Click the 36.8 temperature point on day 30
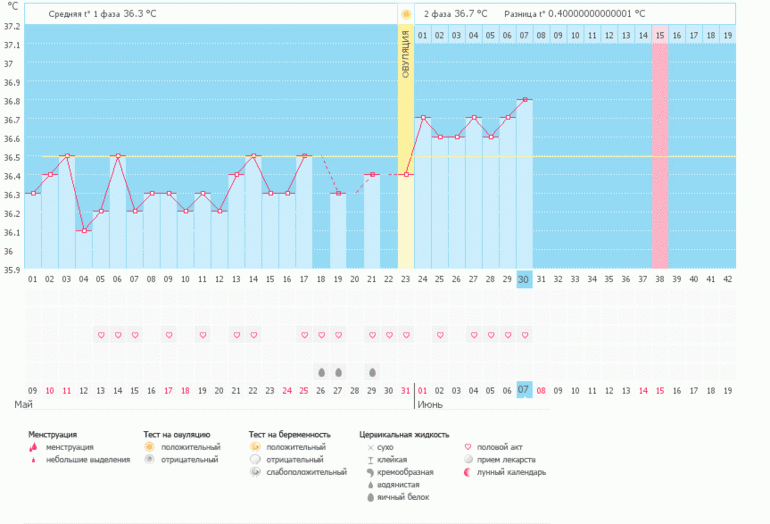 (525, 100)
